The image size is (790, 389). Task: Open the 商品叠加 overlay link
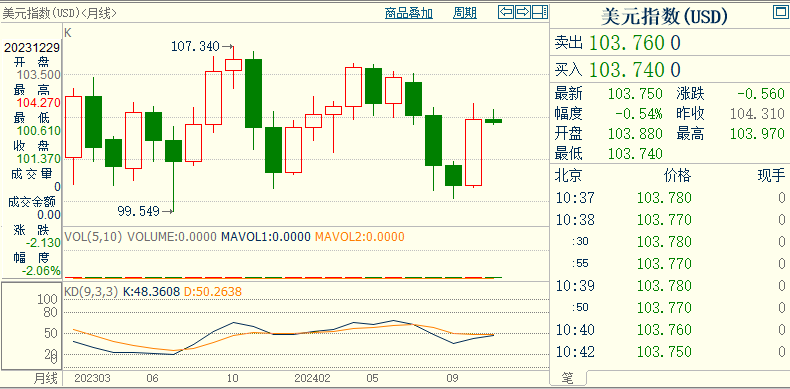(409, 13)
